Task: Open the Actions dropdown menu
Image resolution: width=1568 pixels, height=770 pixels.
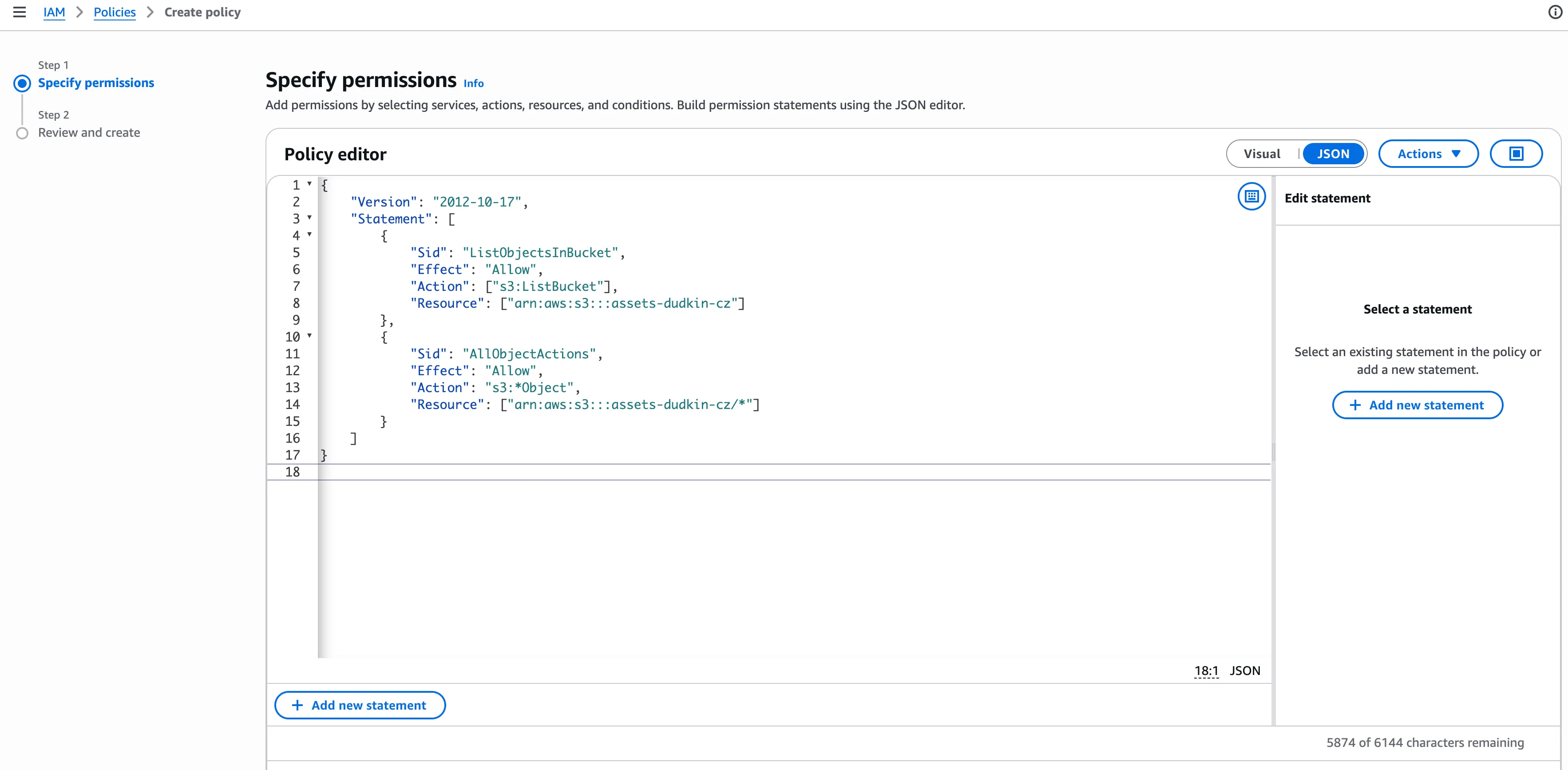Action: (1428, 154)
